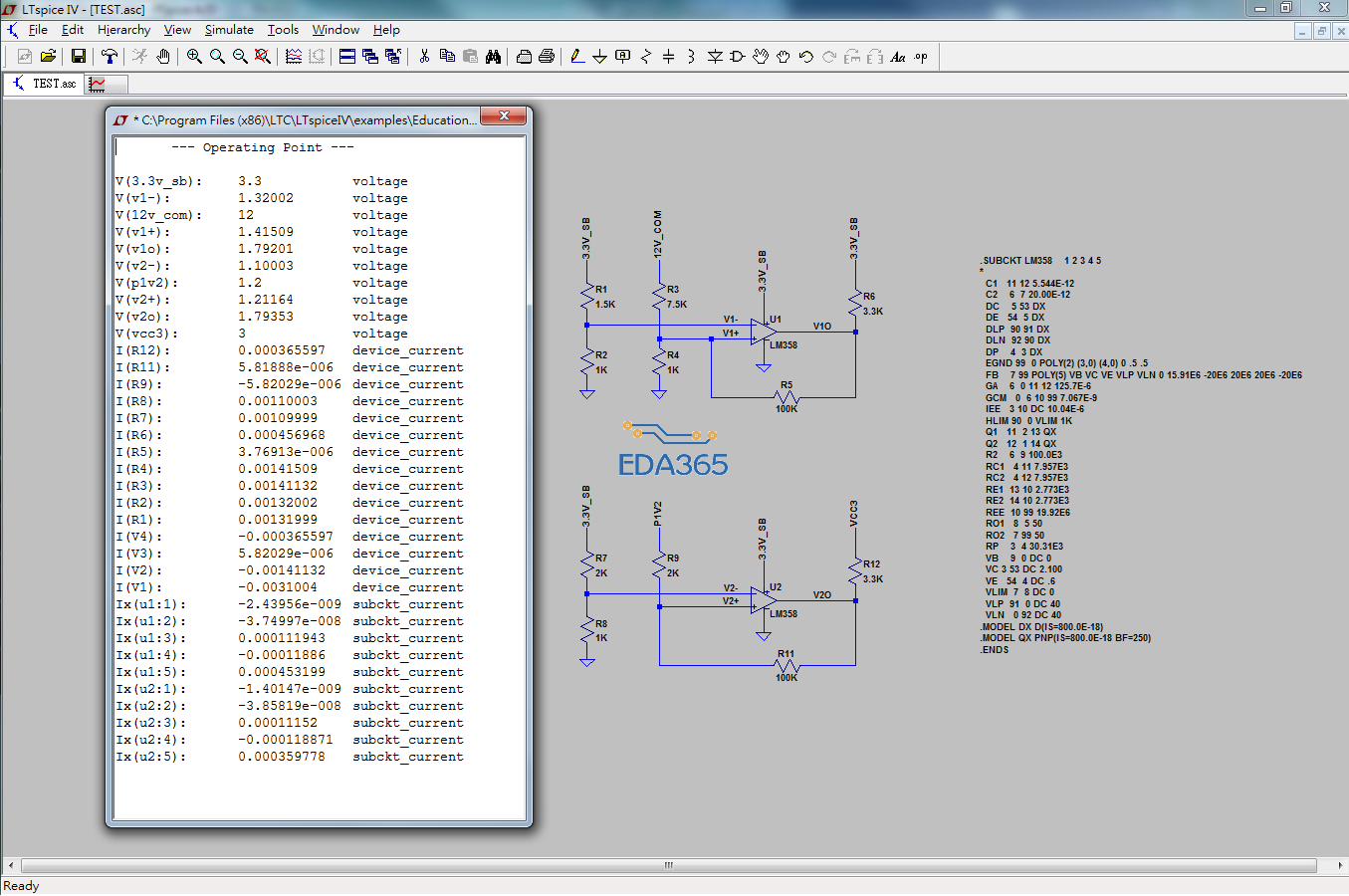The height and width of the screenshot is (896, 1349).
Task: Click the Zoom In magnifier icon
Action: (x=194, y=57)
